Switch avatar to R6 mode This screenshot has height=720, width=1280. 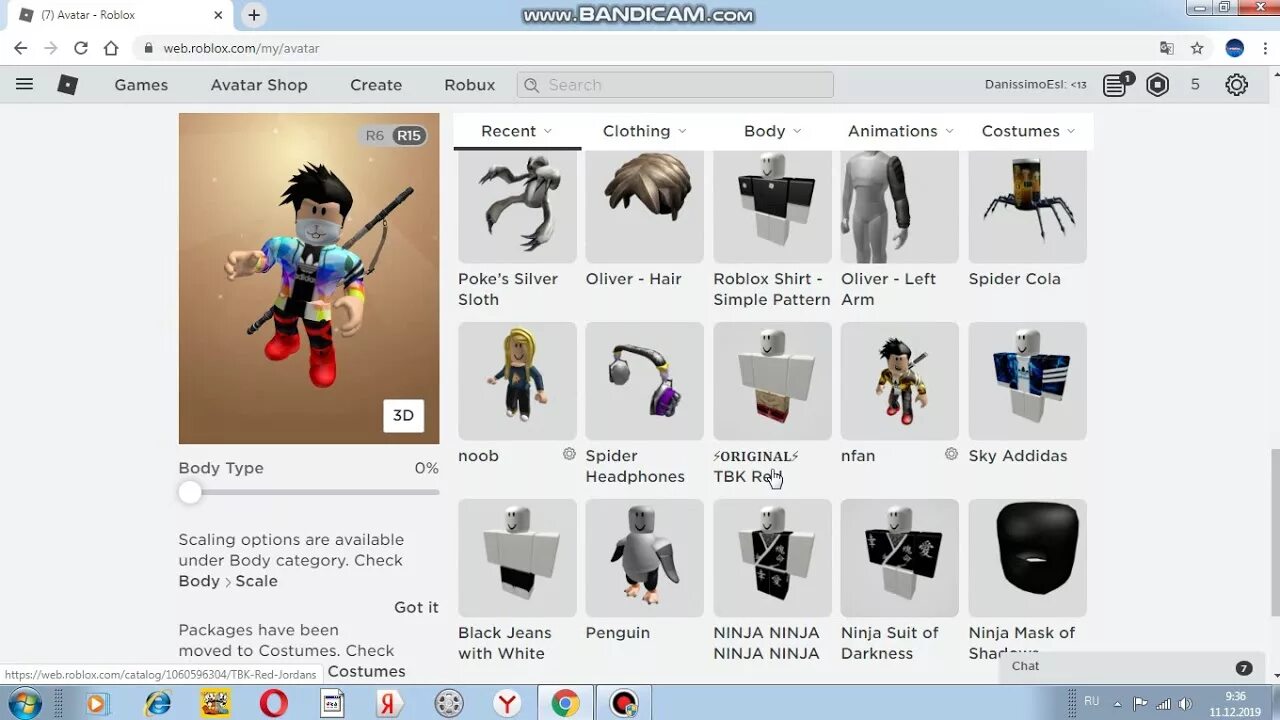coord(374,136)
